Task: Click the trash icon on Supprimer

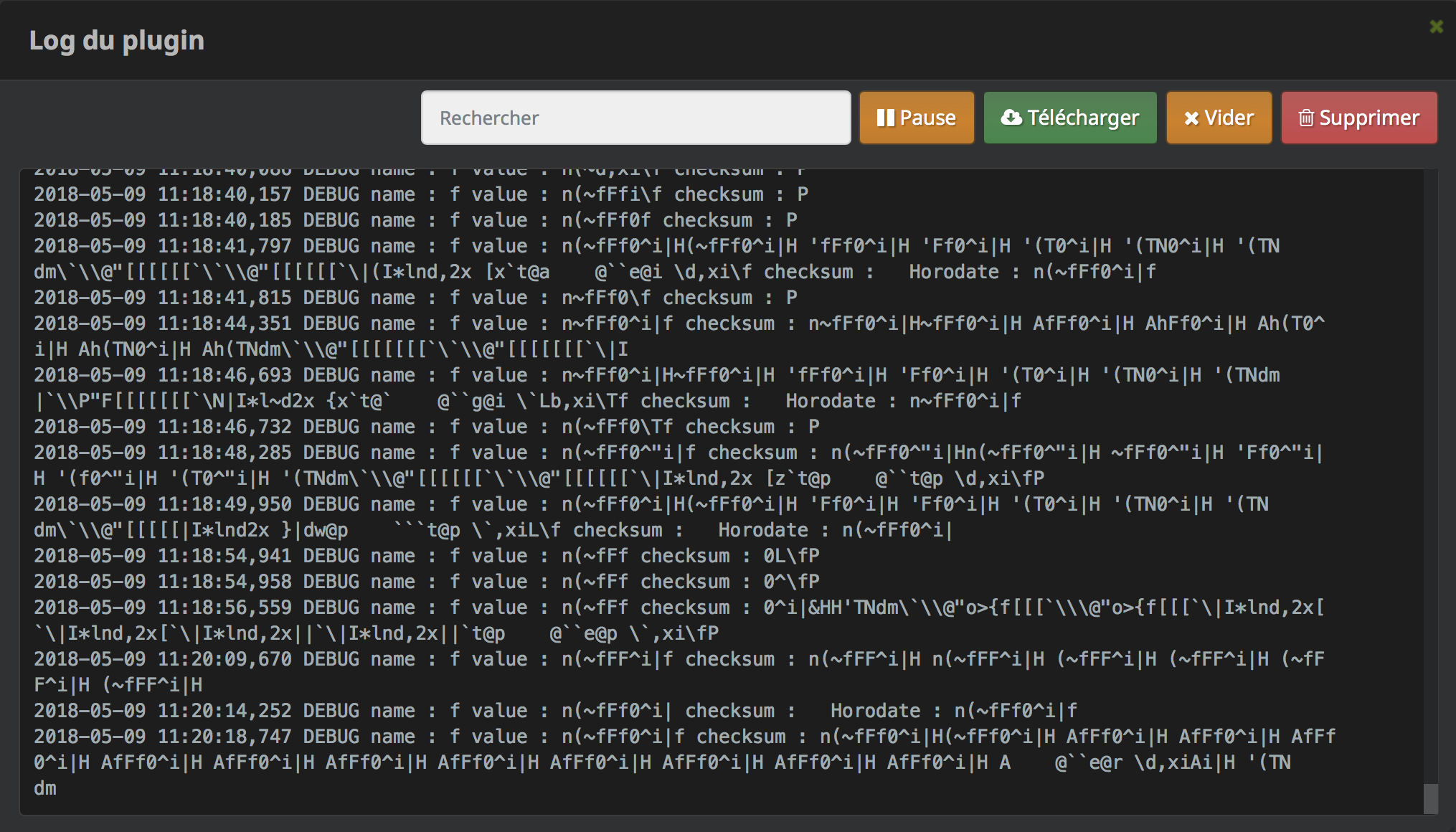Action: coord(1306,118)
